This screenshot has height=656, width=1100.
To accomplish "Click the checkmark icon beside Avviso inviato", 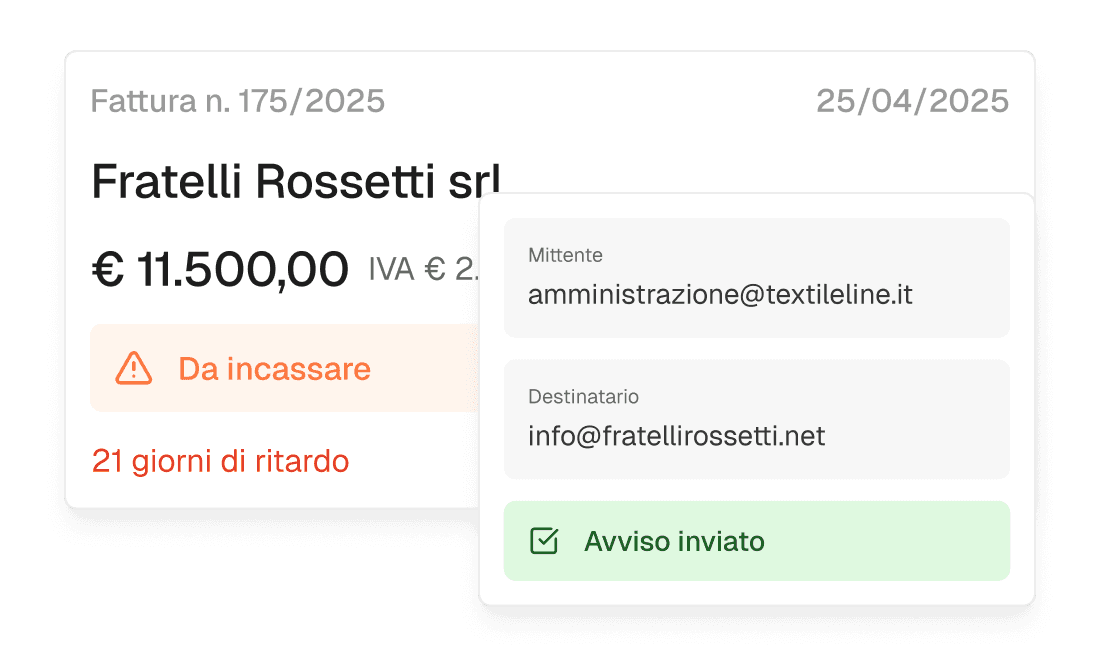I will tap(544, 541).
